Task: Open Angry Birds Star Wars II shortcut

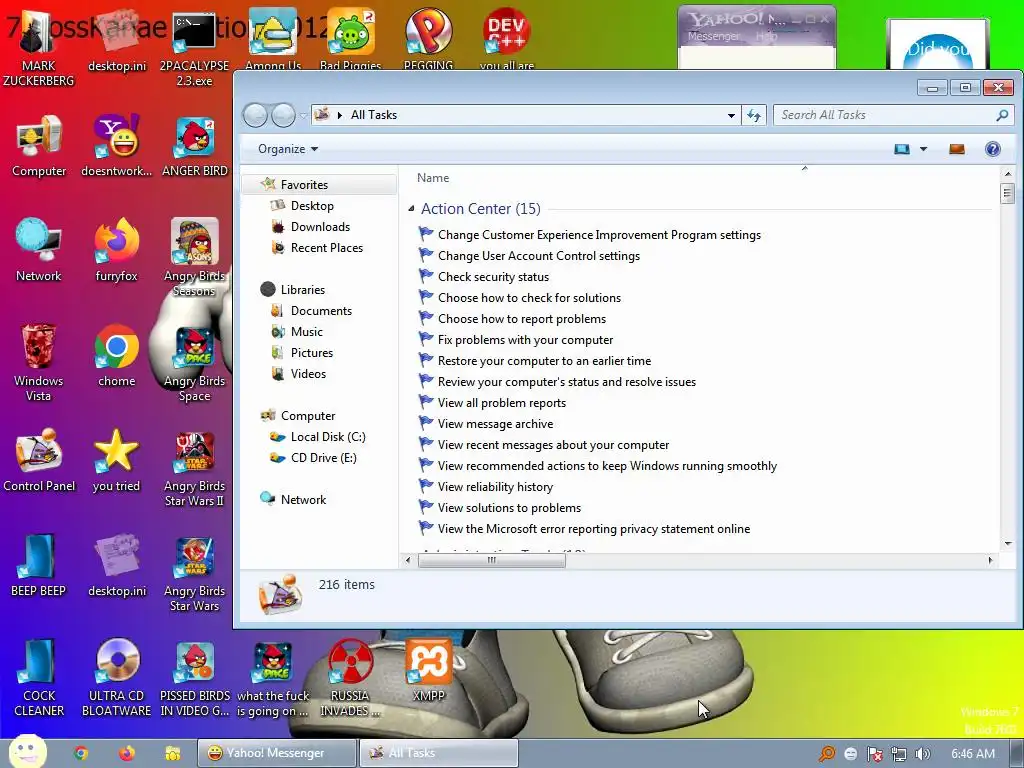Action: (195, 468)
